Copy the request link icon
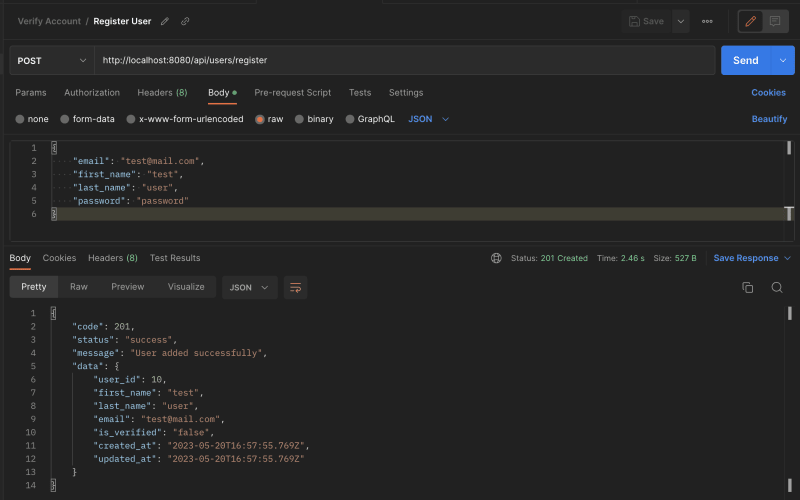Image resolution: width=800 pixels, height=500 pixels. point(185,21)
